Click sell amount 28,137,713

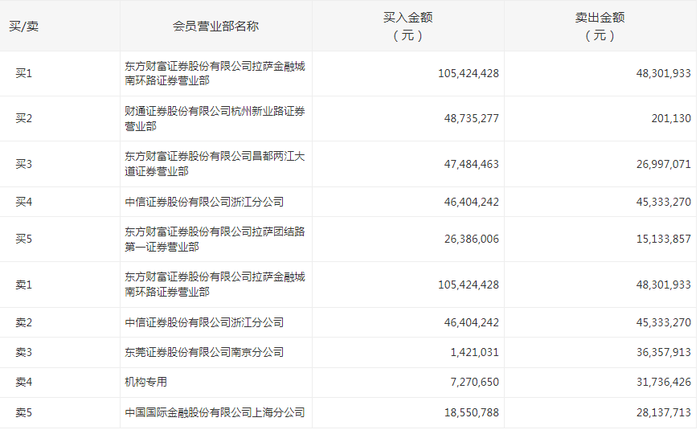663,413
